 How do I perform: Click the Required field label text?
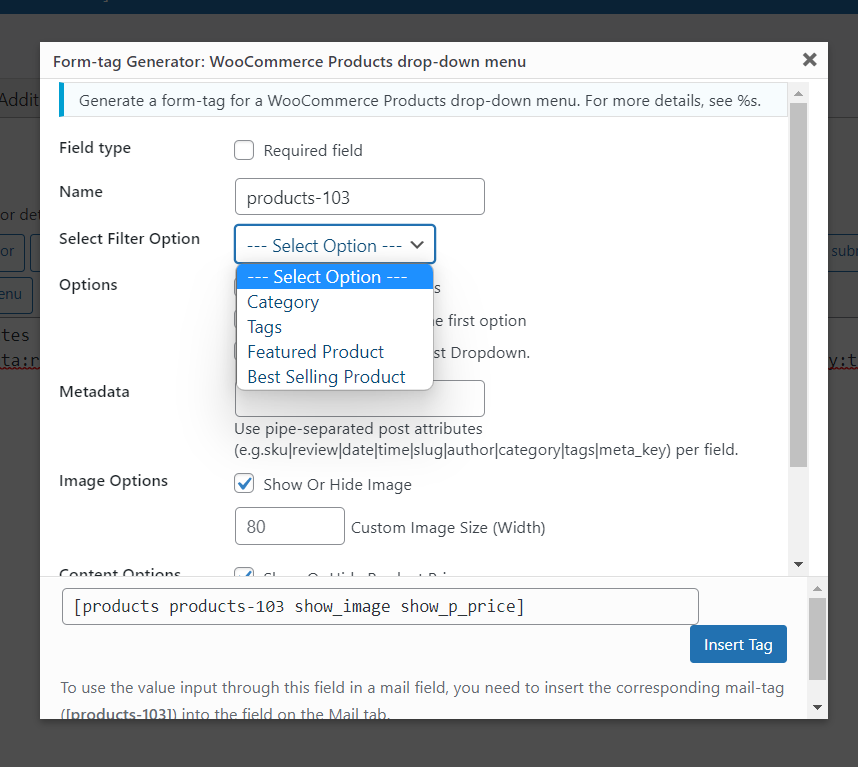pos(312,150)
